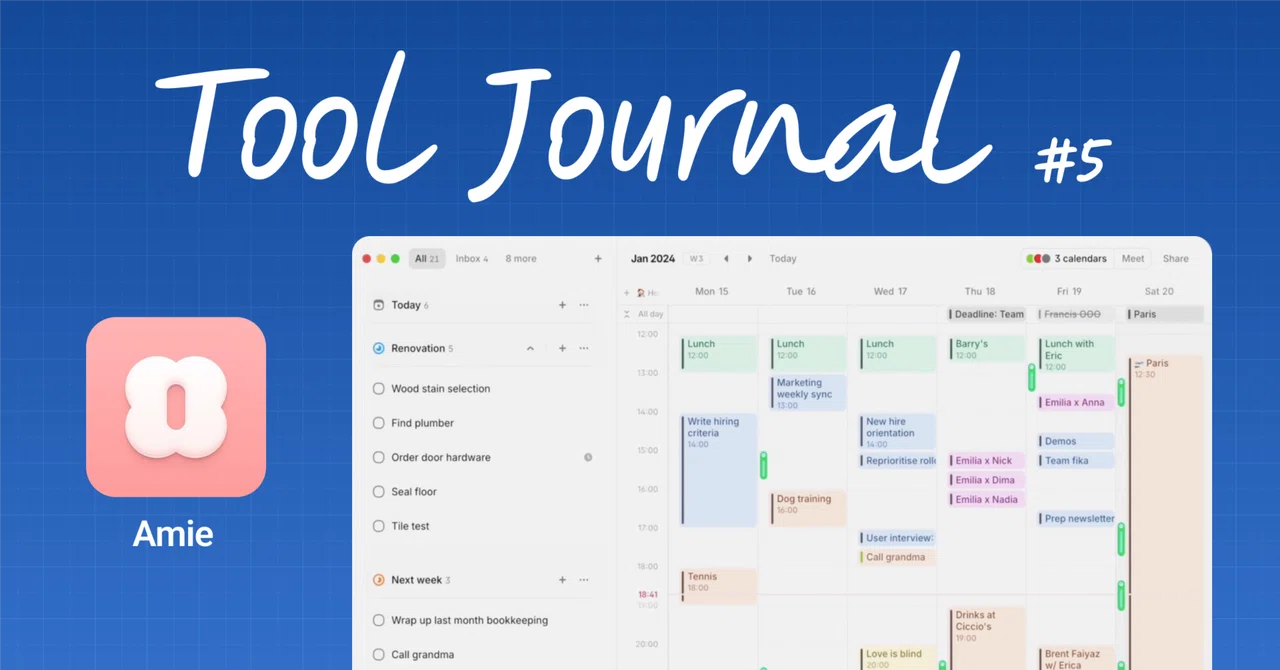Mark Order door hardware complete

click(x=378, y=457)
